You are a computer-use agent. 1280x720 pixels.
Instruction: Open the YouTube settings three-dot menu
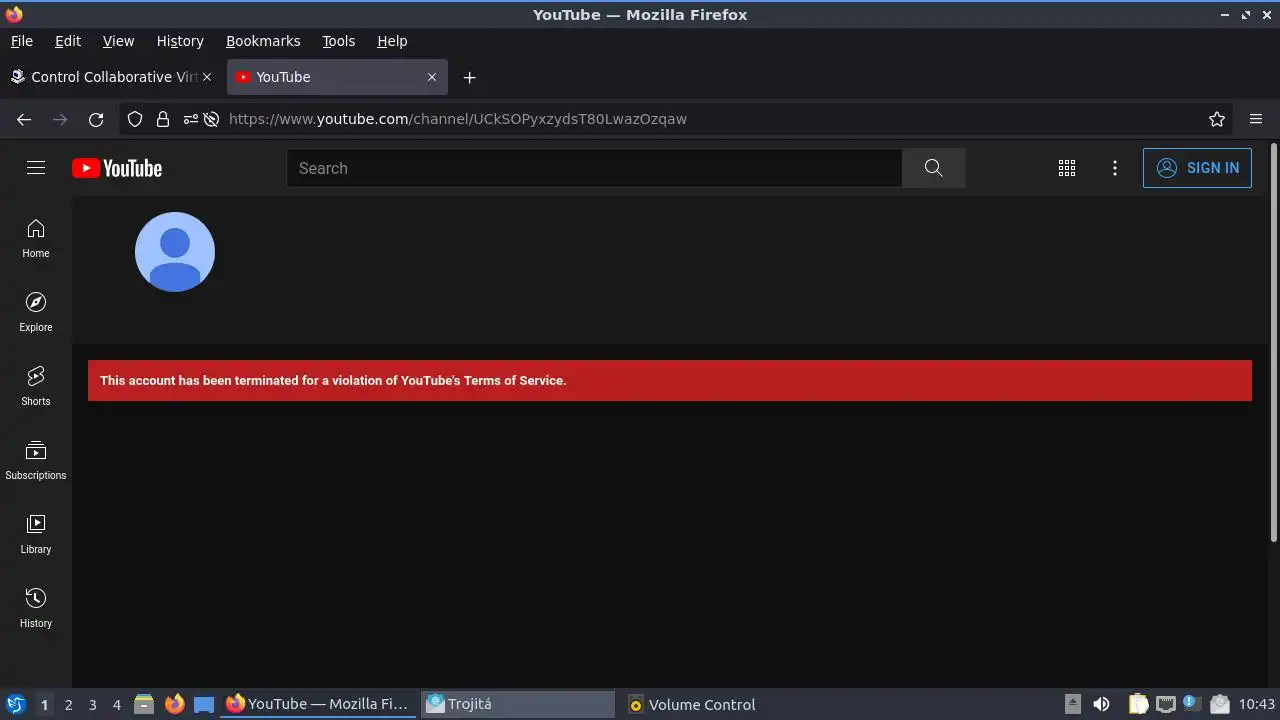click(x=1115, y=168)
